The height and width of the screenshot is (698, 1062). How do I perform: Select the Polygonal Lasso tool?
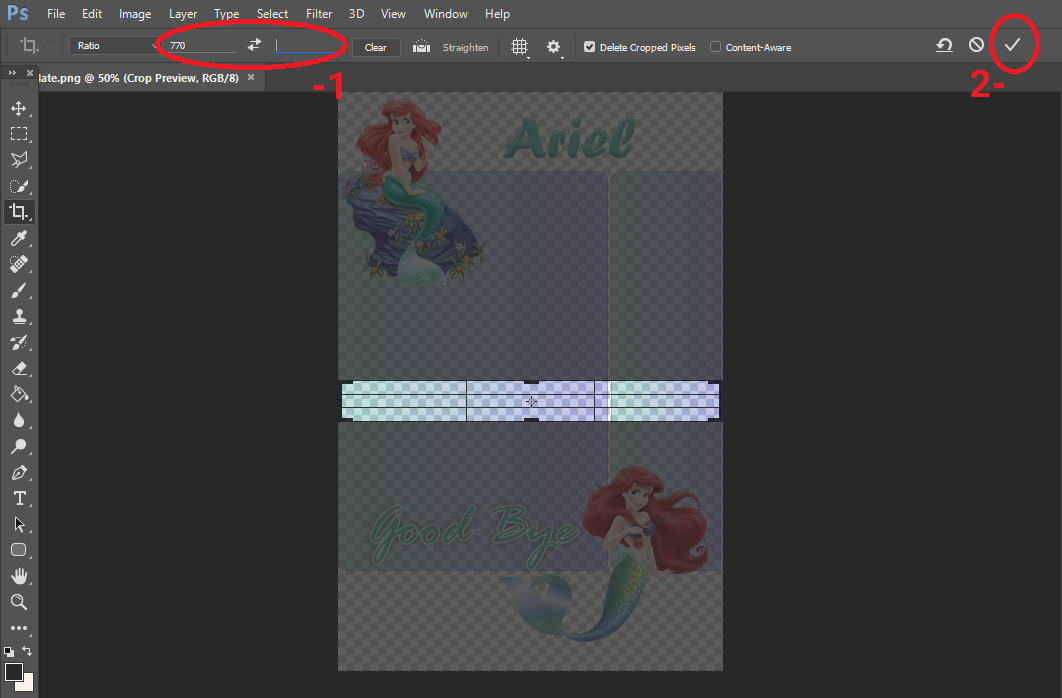point(19,160)
